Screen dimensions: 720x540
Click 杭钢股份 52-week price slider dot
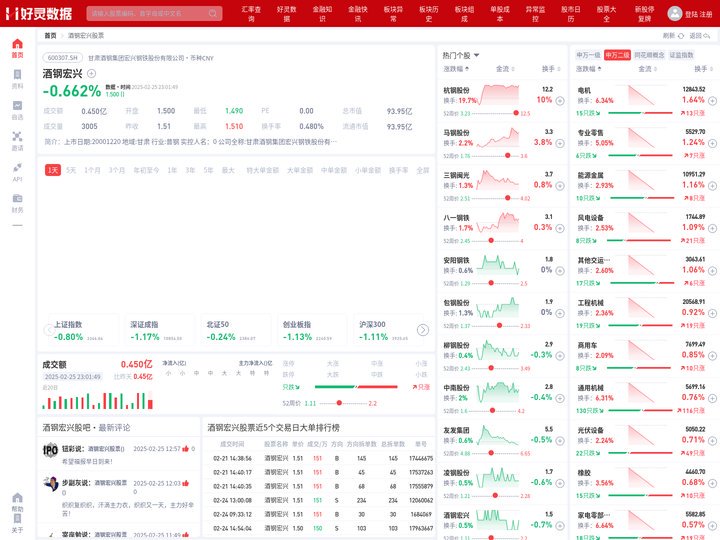point(516,113)
